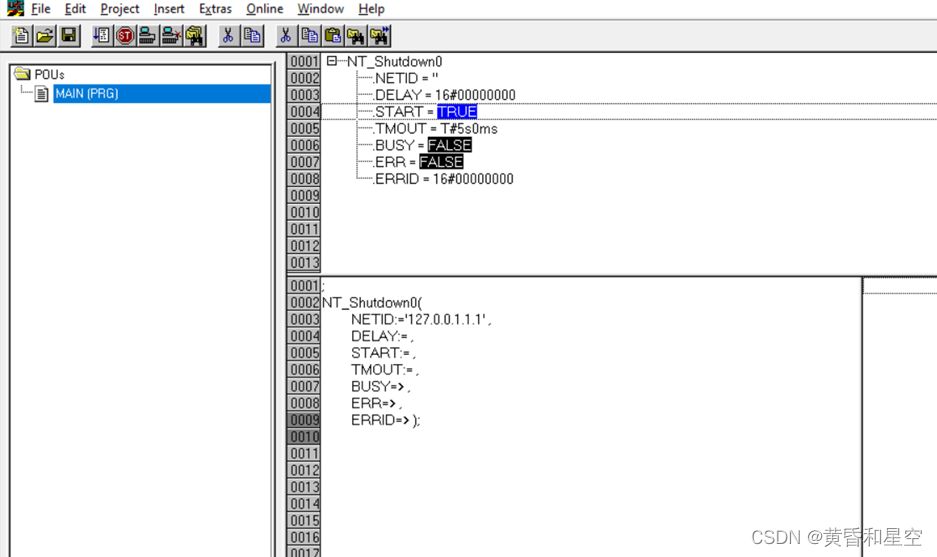Click the NETID:='127.0.0.1.1.1' code line
The width and height of the screenshot is (937, 557).
(x=421, y=320)
